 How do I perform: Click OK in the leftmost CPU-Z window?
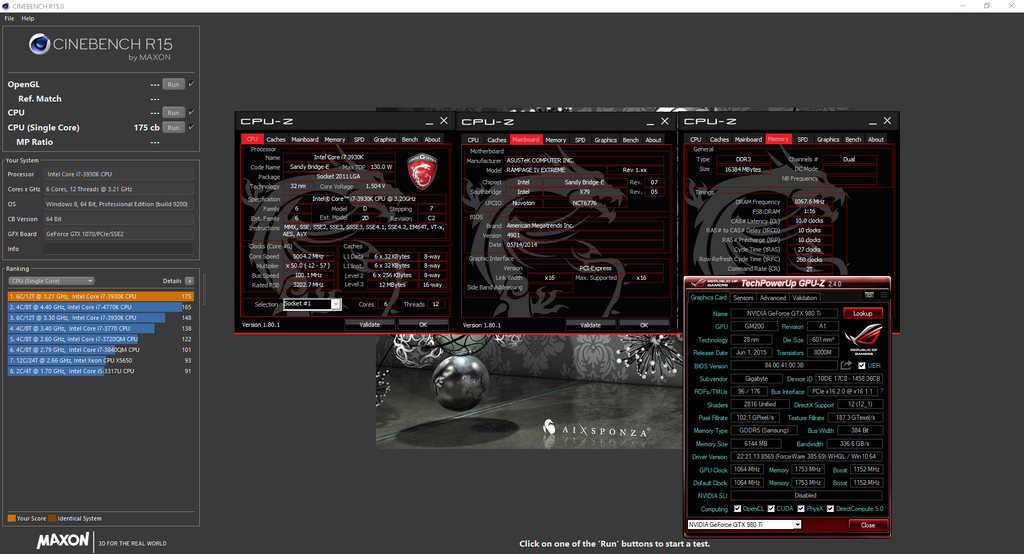(x=423, y=325)
